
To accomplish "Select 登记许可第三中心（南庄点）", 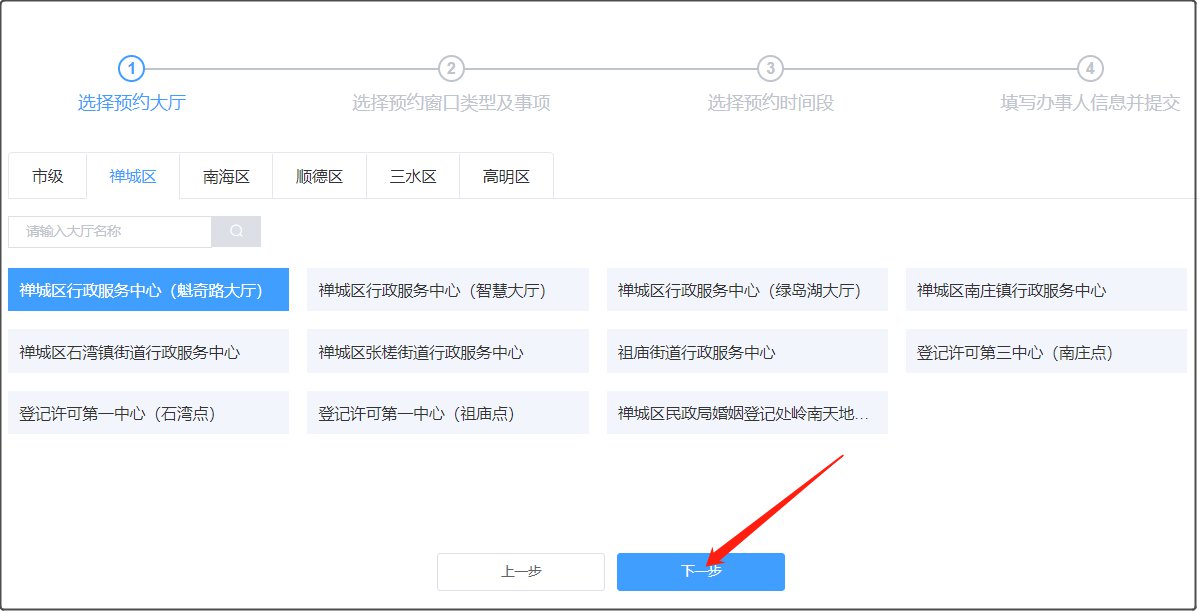I will pyautogui.click(x=1046, y=352).
